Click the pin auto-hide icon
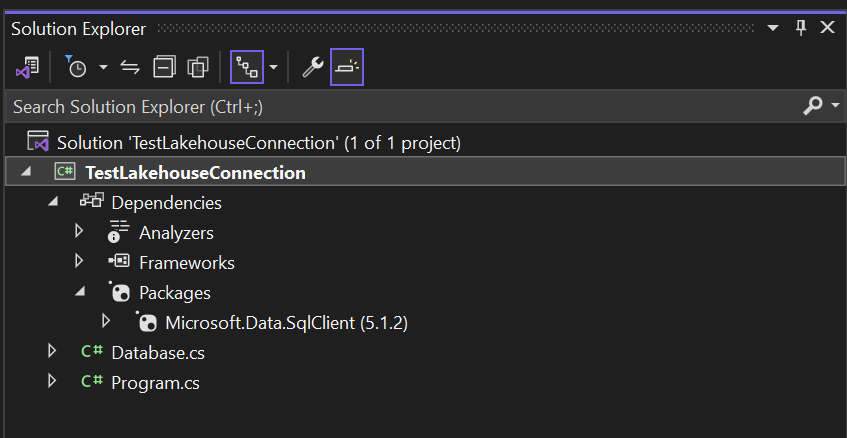This screenshot has height=438, width=847. click(x=800, y=28)
